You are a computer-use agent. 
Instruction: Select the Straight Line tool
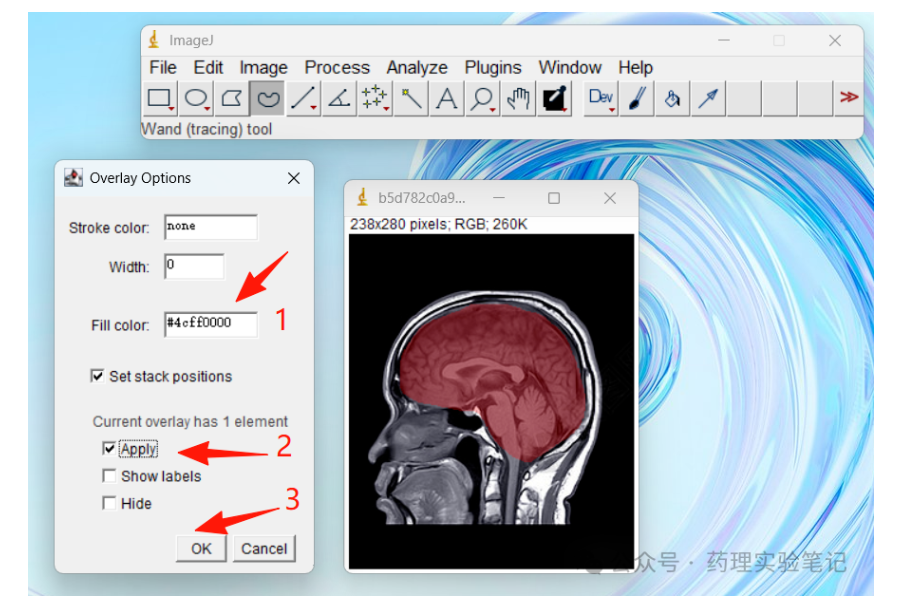(303, 99)
